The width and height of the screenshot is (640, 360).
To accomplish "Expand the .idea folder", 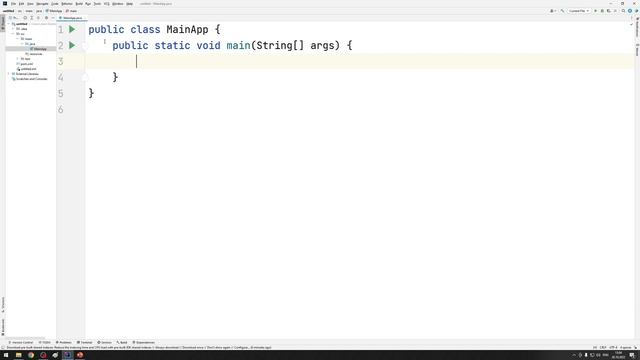I will tap(13, 29).
